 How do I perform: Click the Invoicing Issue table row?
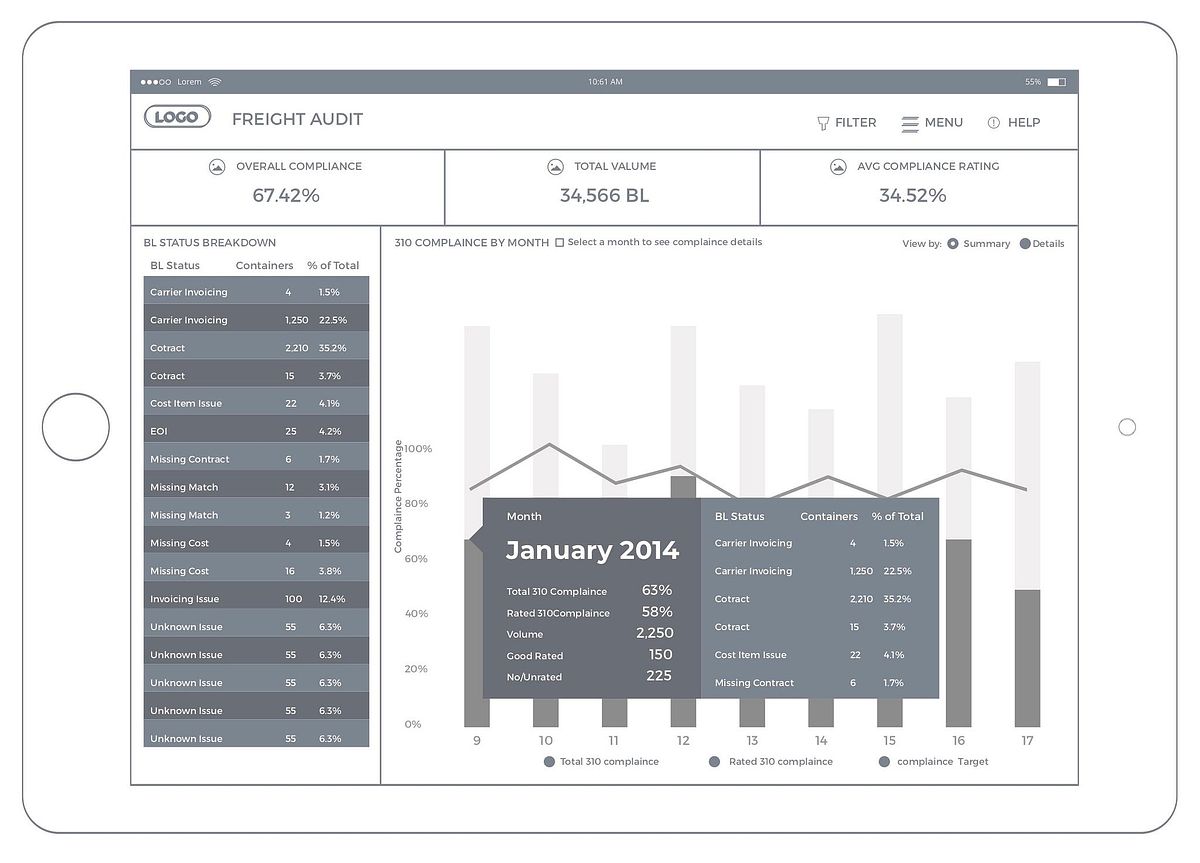256,599
